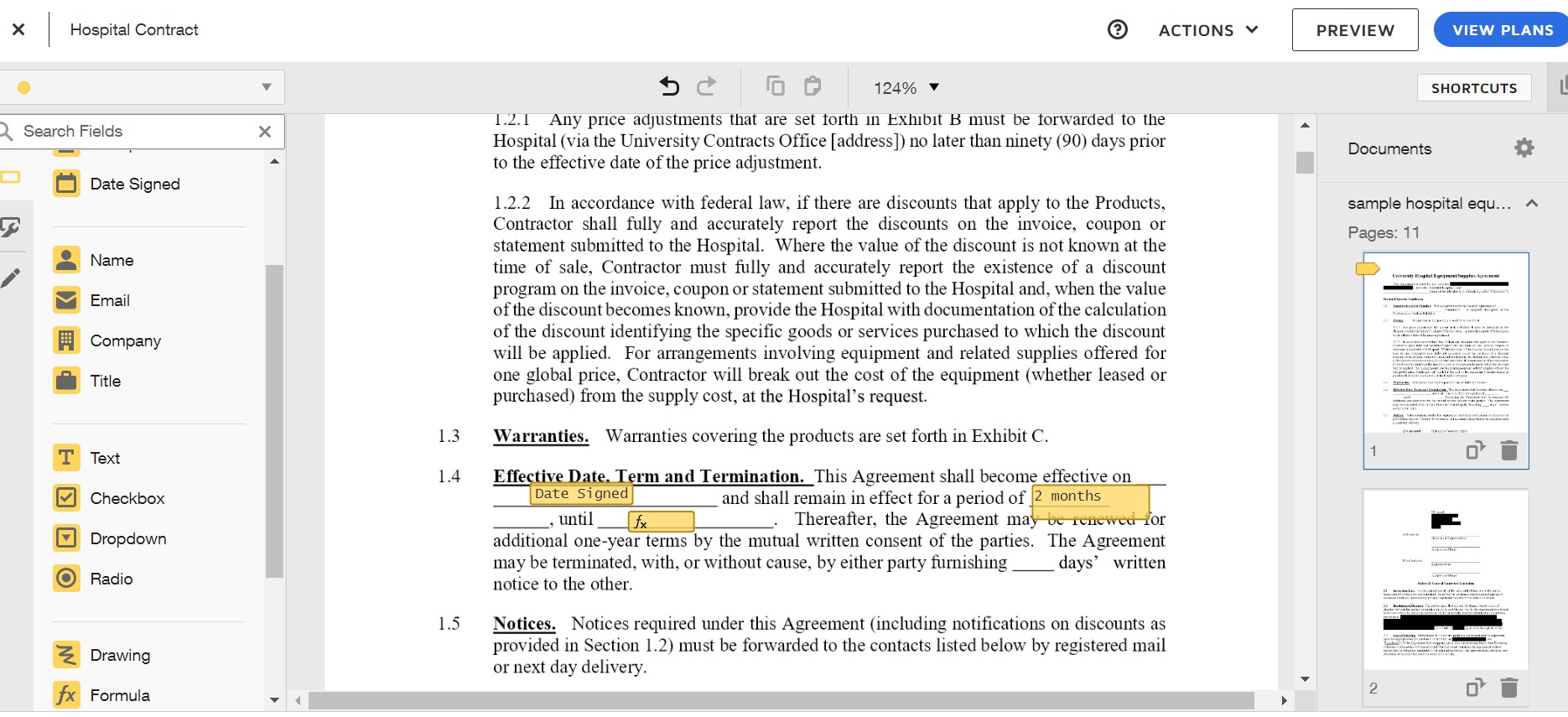The image size is (1568, 717).
Task: Click the SHORTCUTS button
Action: [x=1474, y=88]
